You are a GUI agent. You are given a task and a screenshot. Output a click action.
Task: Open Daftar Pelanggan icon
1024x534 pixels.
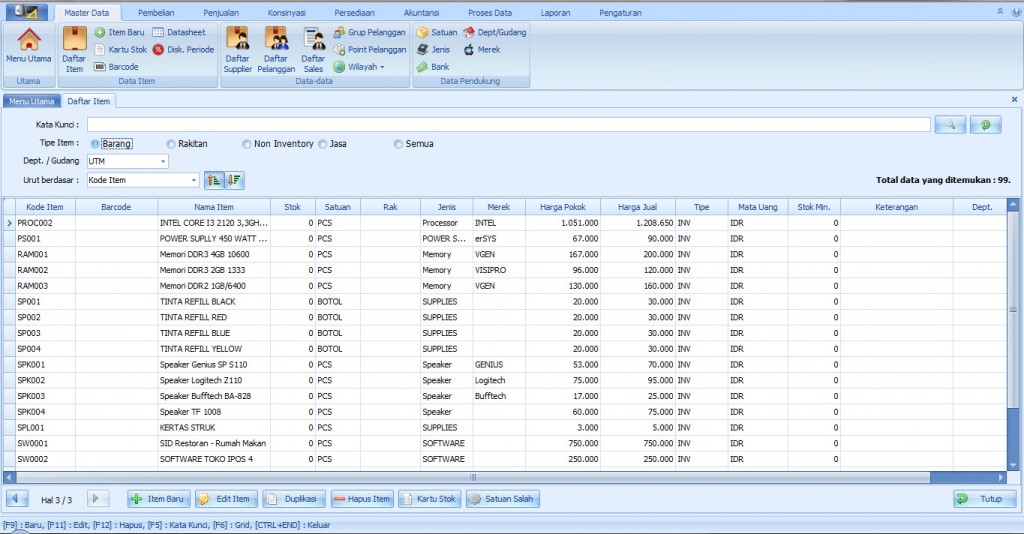[x=276, y=50]
